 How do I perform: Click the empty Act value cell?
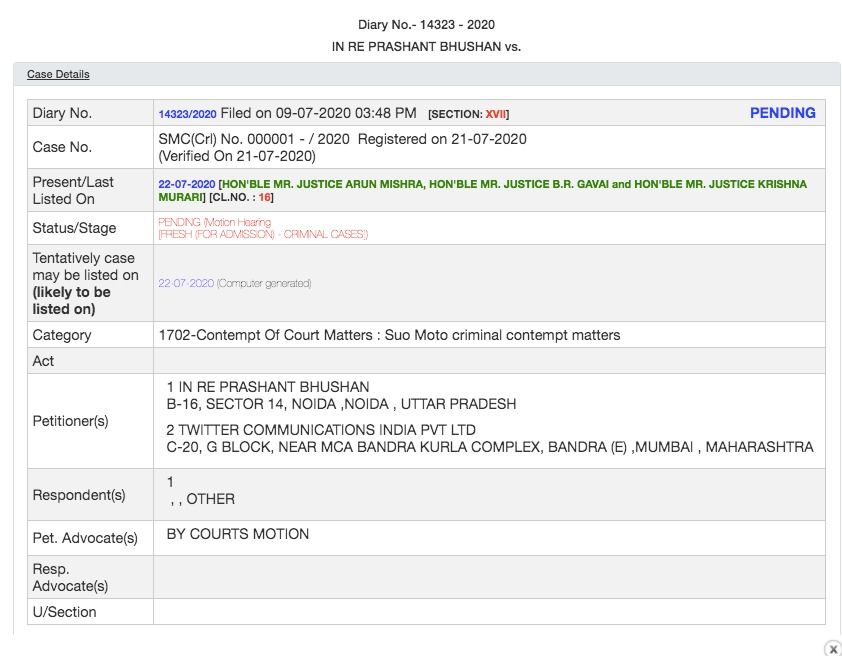click(x=489, y=361)
